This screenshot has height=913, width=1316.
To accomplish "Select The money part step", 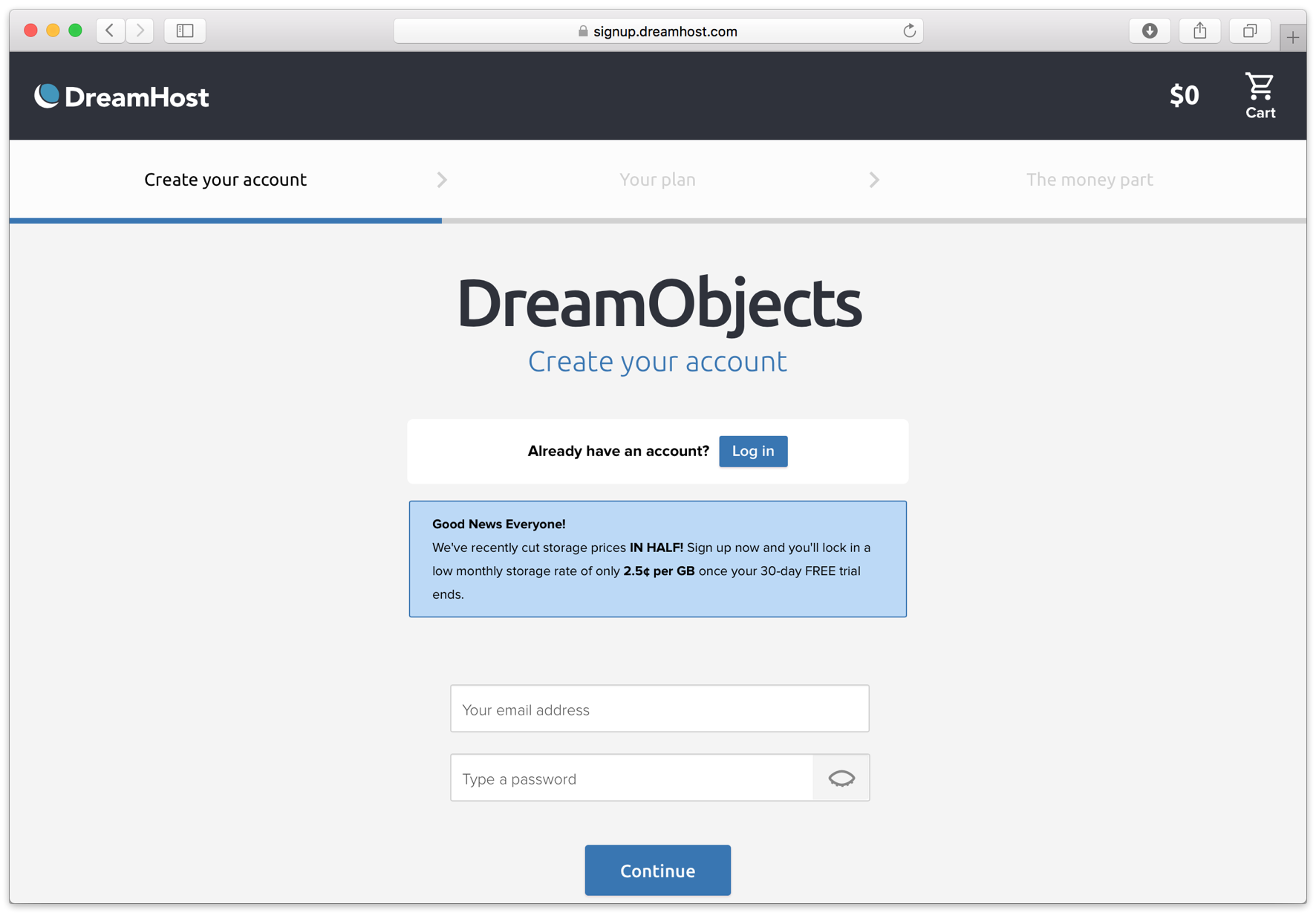I will click(x=1089, y=180).
